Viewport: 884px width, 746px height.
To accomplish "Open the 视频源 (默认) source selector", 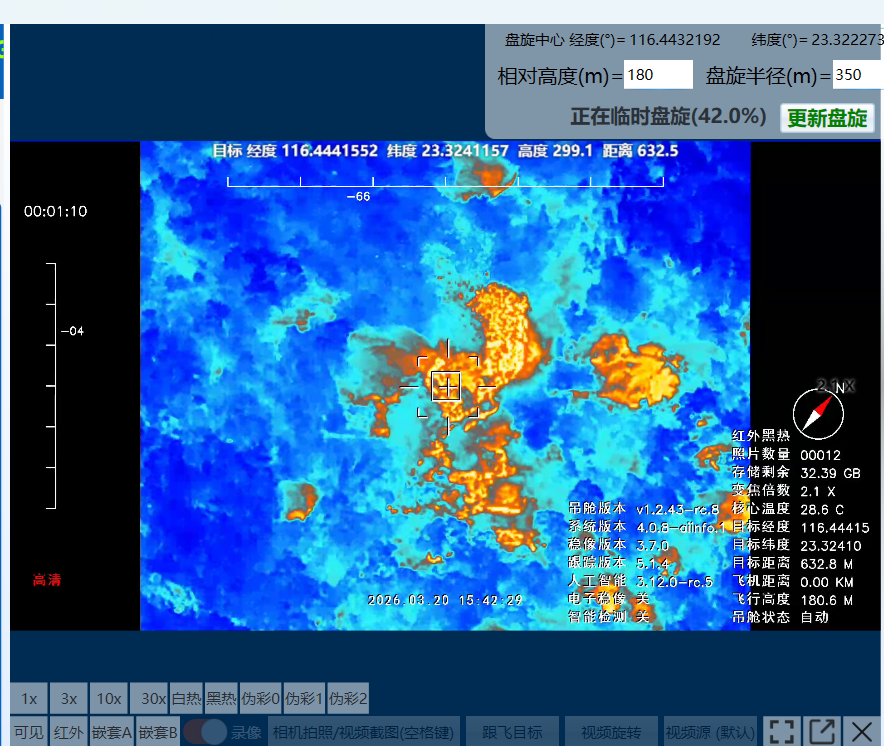I will coord(711,732).
